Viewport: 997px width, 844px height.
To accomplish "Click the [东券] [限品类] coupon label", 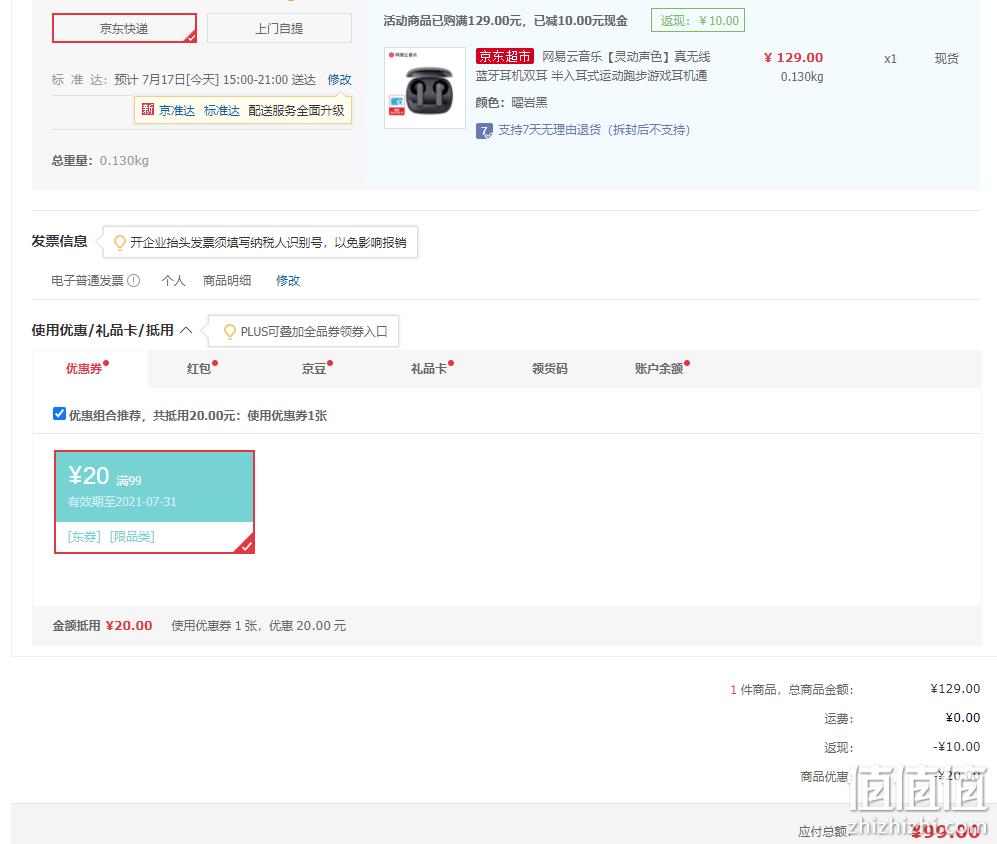I will pos(111,537).
